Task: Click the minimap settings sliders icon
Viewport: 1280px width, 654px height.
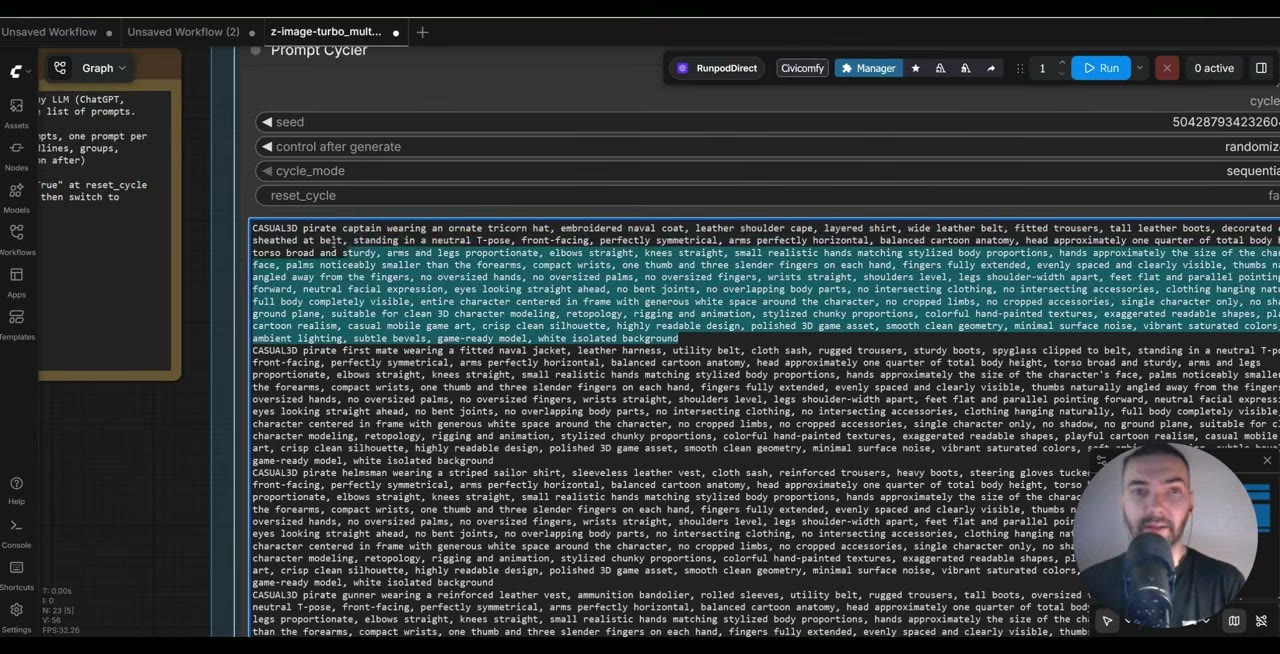Action: coord(1101,461)
